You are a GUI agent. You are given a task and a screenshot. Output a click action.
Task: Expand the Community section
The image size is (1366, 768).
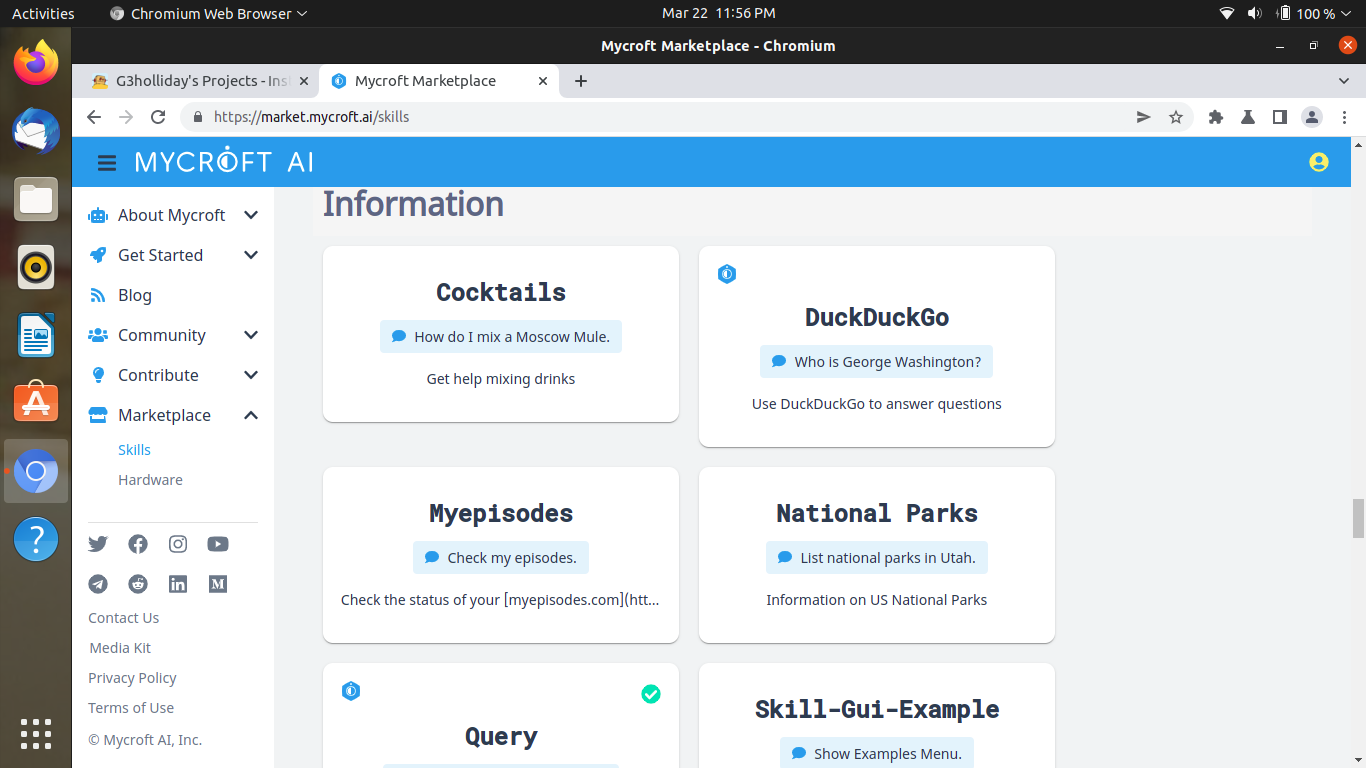[251, 335]
